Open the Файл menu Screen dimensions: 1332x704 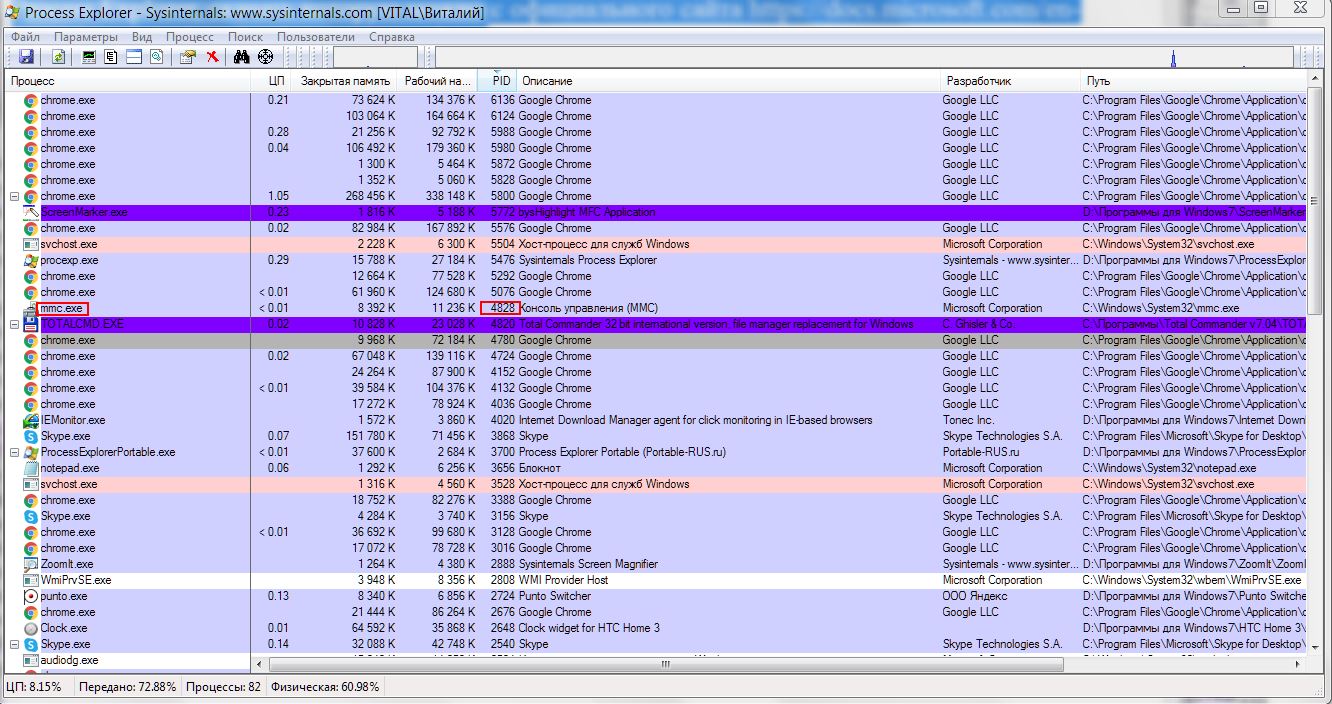pyautogui.click(x=26, y=37)
